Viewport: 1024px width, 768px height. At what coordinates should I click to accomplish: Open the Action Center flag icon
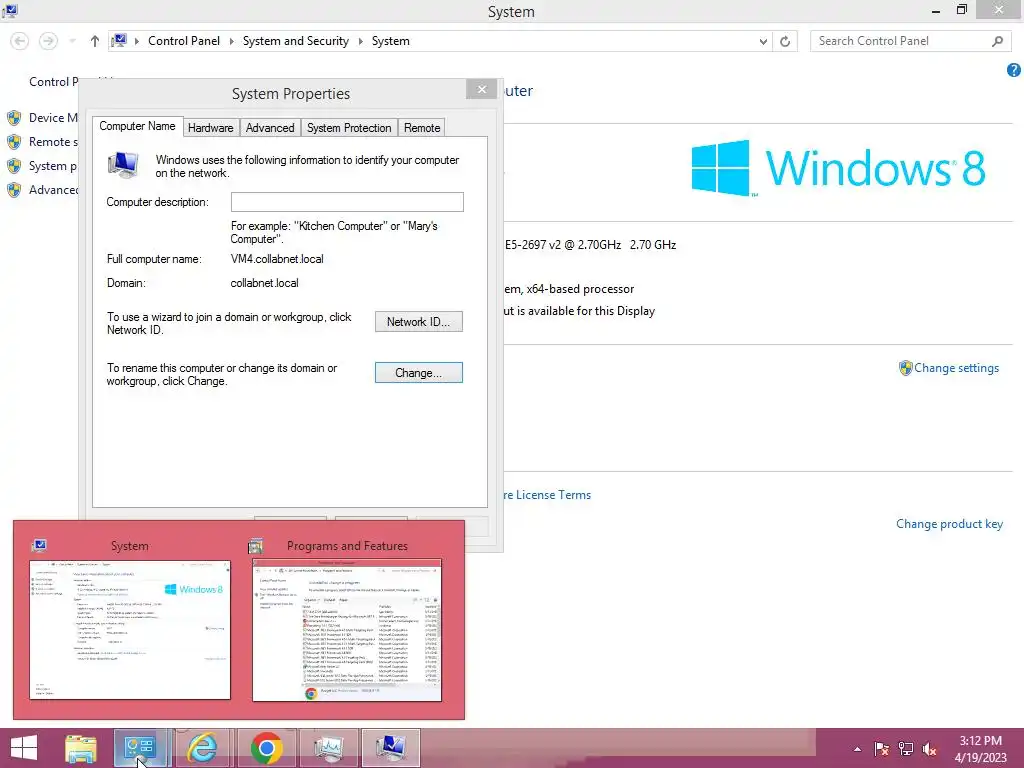tap(881, 749)
